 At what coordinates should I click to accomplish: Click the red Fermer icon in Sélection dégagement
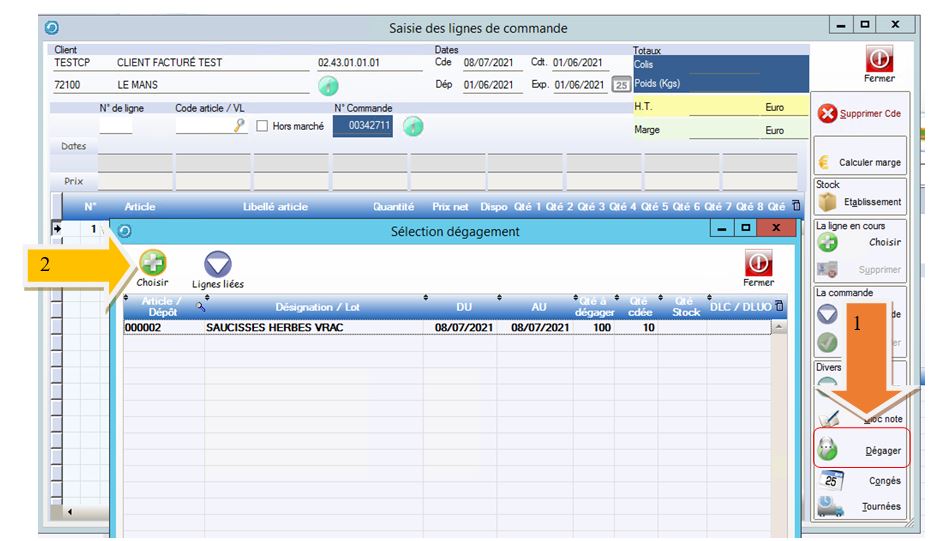point(758,264)
